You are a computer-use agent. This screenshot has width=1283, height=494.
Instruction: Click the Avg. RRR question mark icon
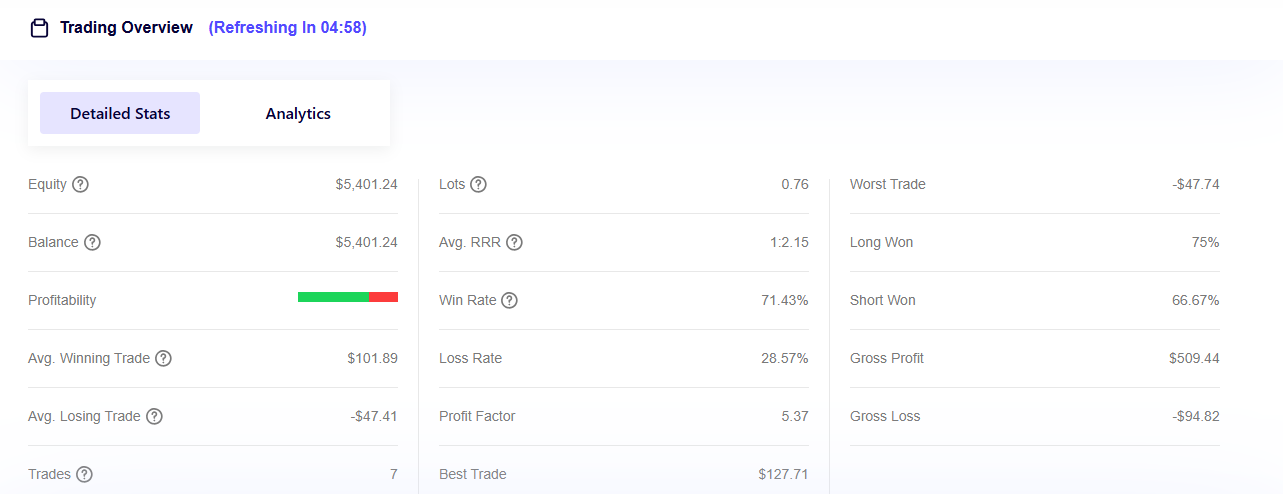coord(514,242)
